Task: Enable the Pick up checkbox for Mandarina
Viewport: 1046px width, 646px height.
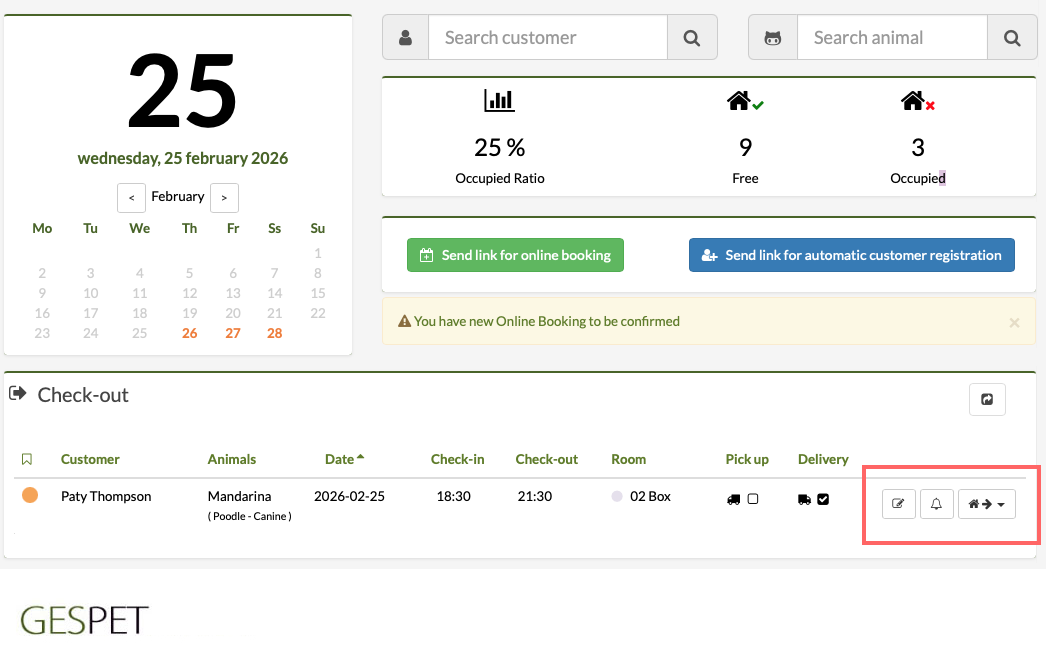Action: click(x=753, y=498)
